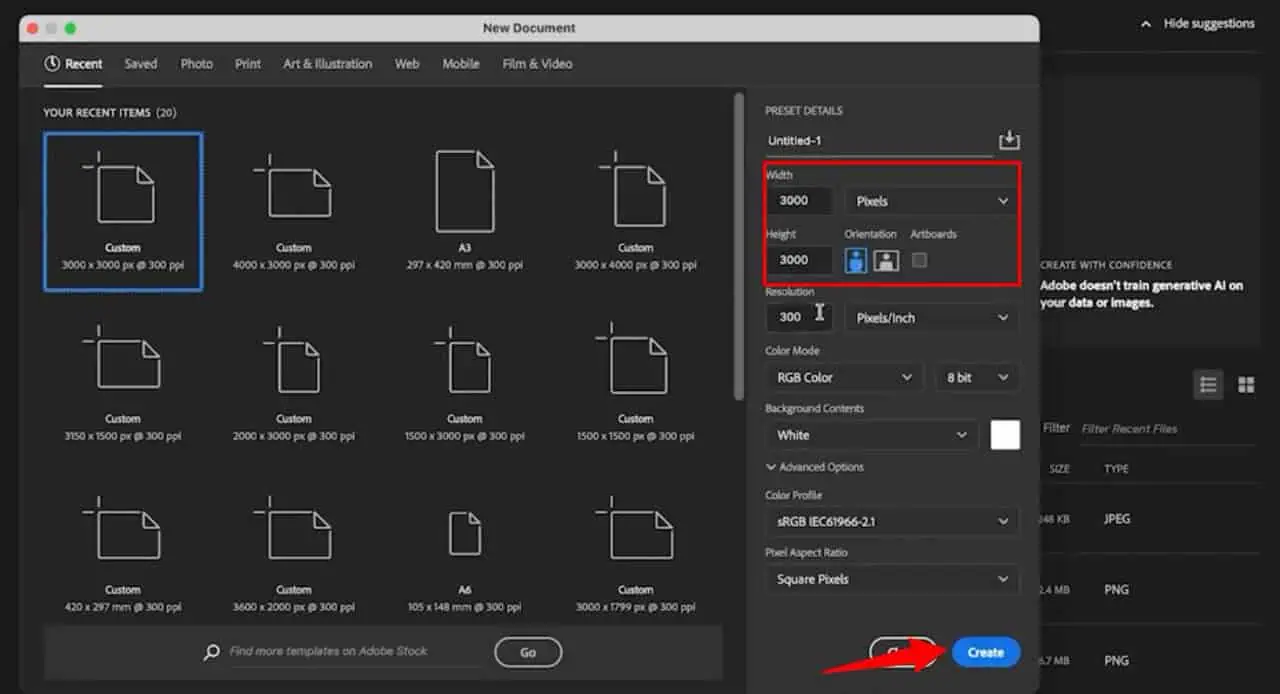Click the white background color swatch
The width and height of the screenshot is (1280, 694).
point(1005,435)
